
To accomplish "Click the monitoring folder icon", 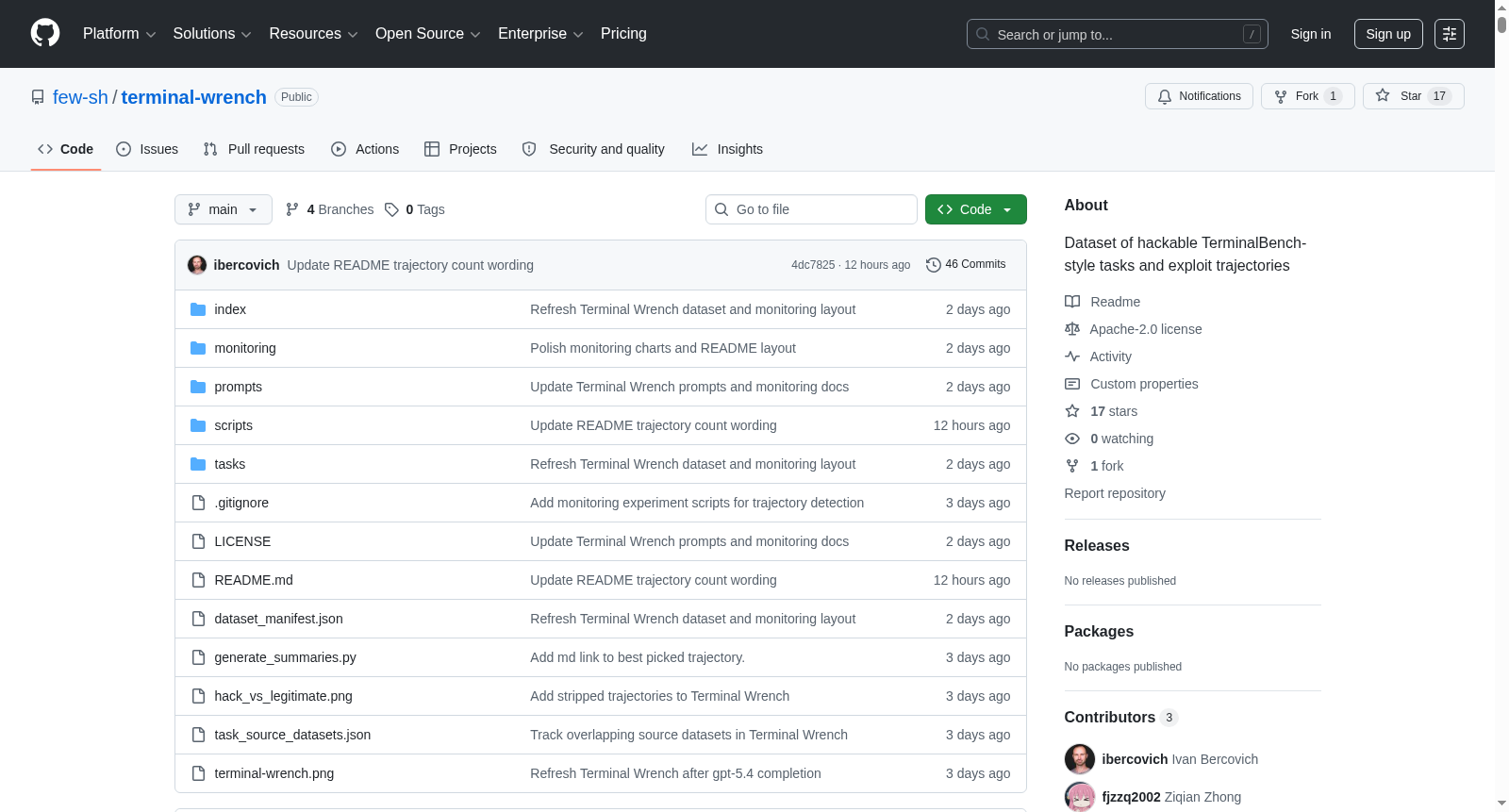I will click(x=198, y=348).
